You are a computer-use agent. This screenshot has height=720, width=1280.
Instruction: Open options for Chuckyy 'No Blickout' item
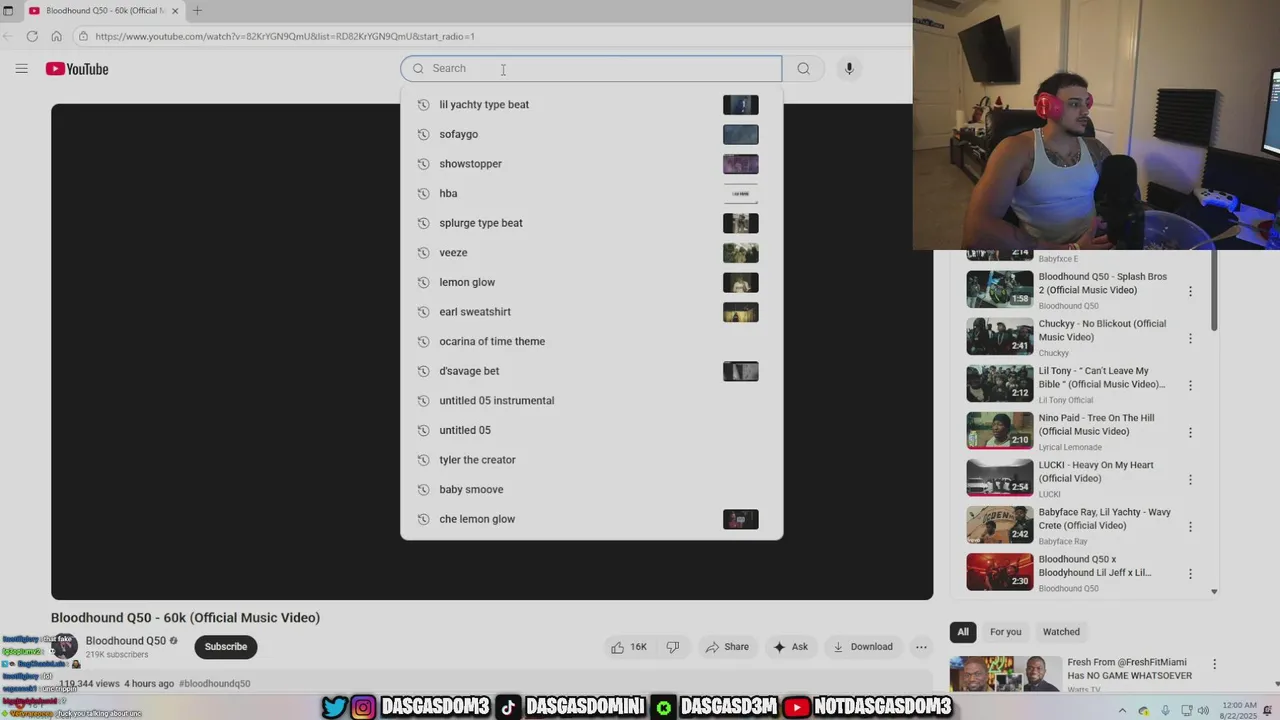click(1190, 338)
